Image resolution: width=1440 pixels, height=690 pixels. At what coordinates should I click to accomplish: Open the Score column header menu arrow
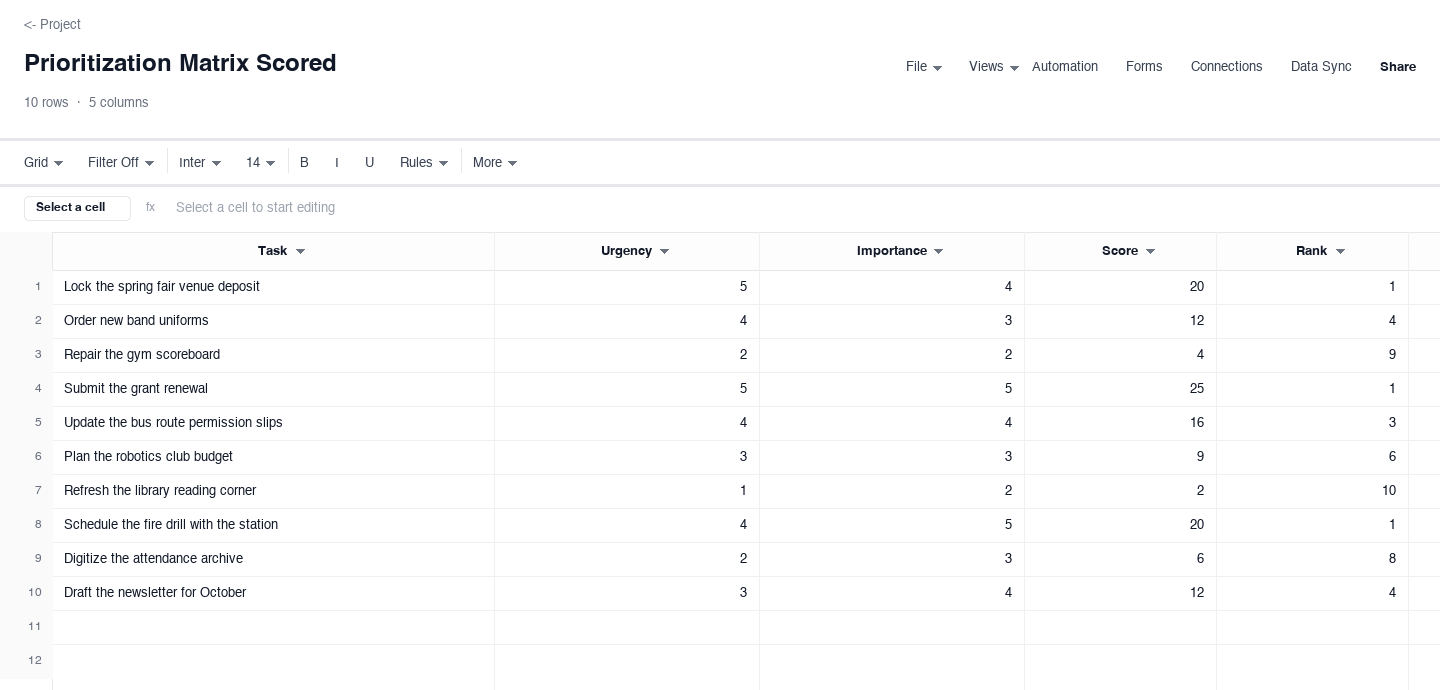coord(1150,252)
